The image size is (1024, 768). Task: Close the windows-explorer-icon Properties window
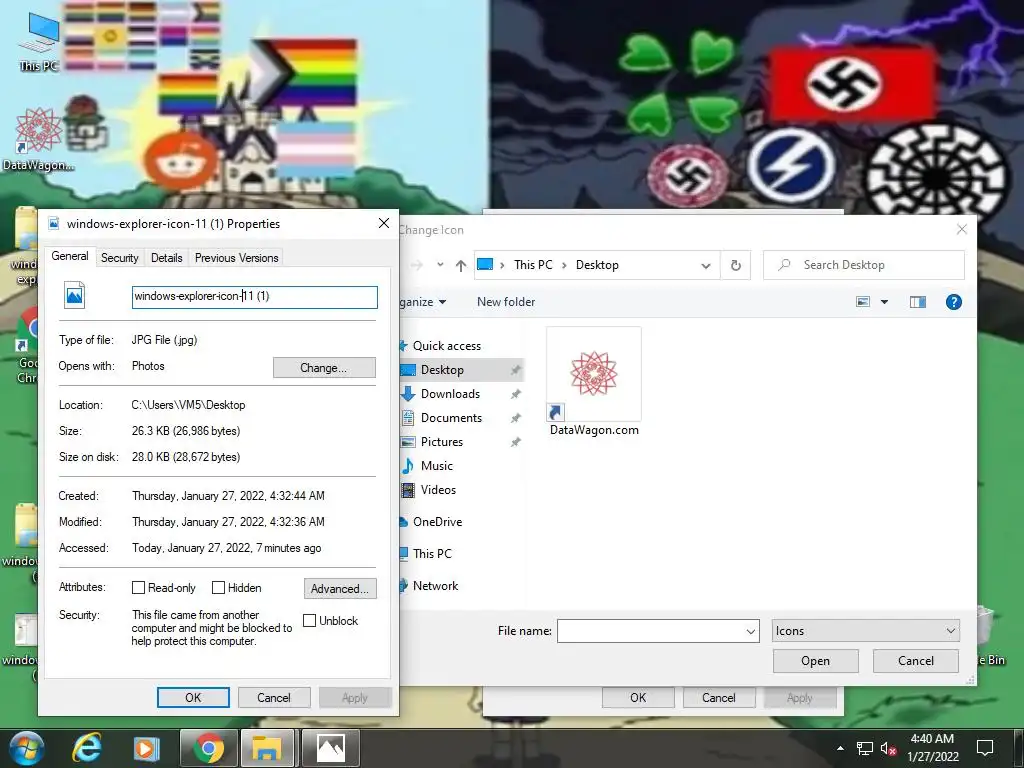tap(384, 223)
